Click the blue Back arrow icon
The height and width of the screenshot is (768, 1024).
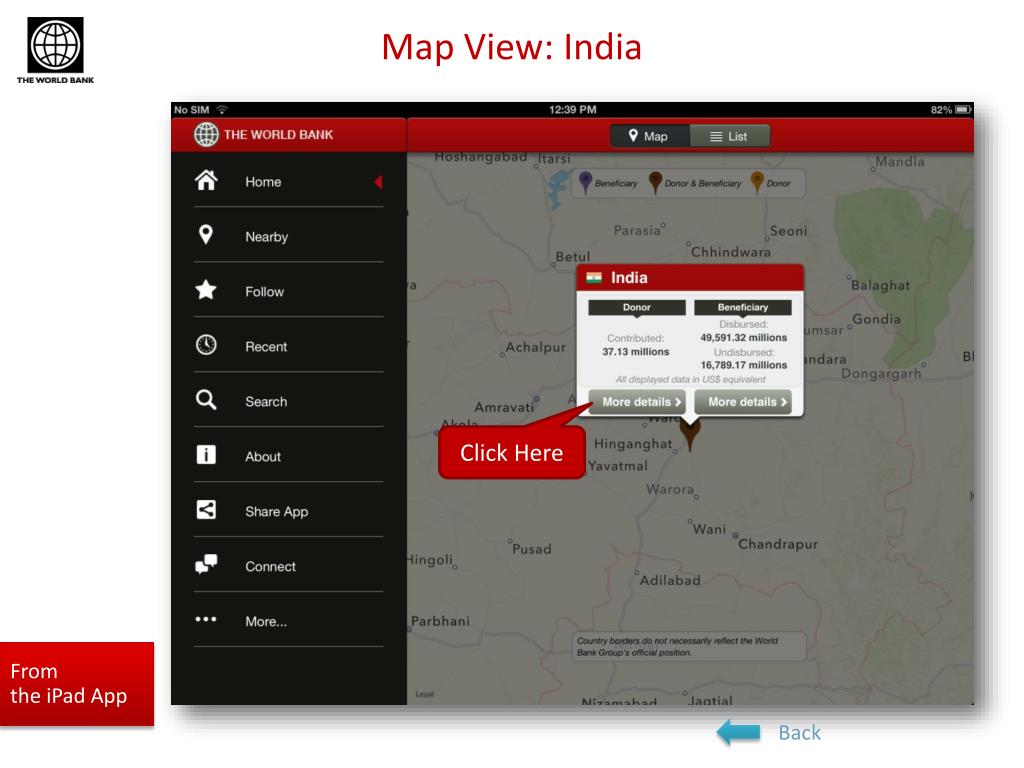(x=739, y=732)
